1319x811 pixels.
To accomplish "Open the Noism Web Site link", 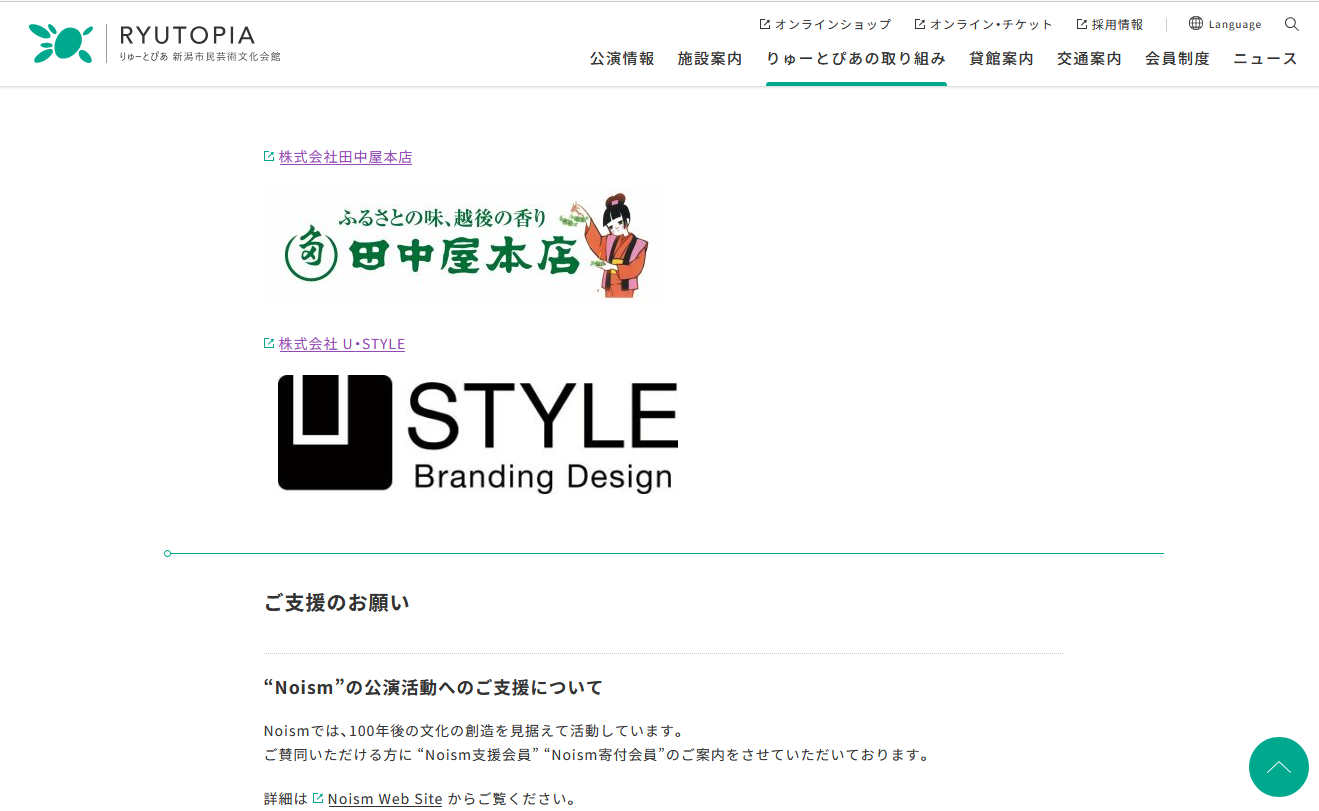I will tap(385, 799).
